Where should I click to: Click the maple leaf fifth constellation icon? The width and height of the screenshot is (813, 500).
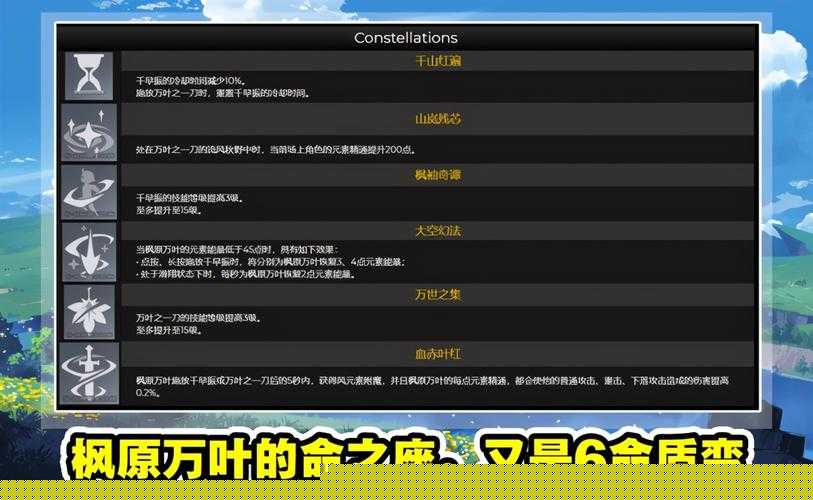89,312
